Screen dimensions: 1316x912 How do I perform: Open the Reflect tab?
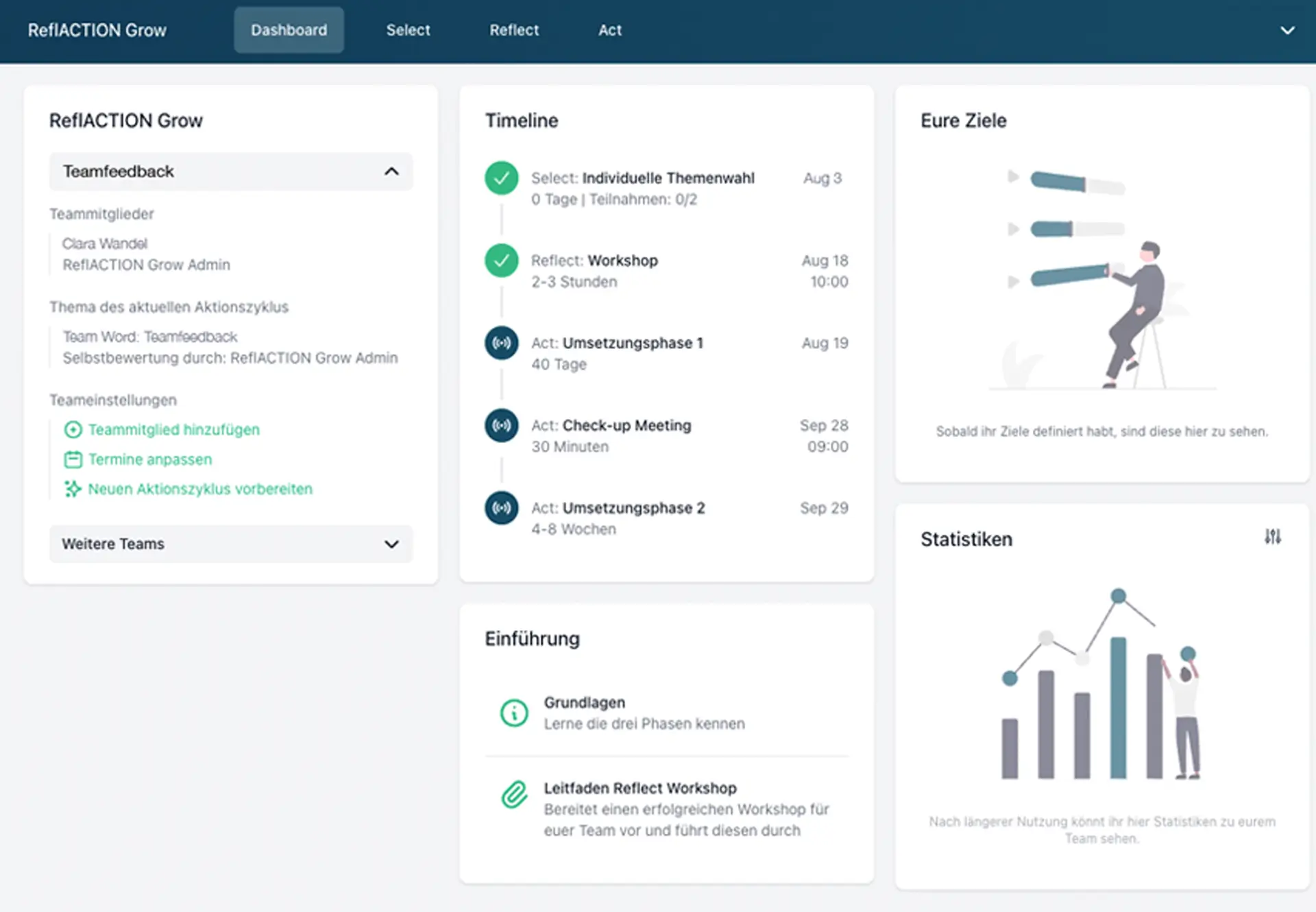[514, 30]
